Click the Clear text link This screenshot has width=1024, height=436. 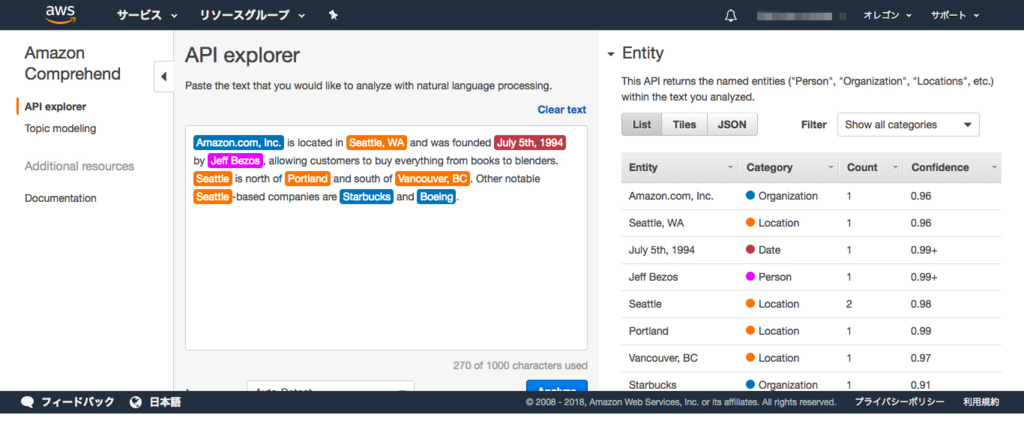562,110
